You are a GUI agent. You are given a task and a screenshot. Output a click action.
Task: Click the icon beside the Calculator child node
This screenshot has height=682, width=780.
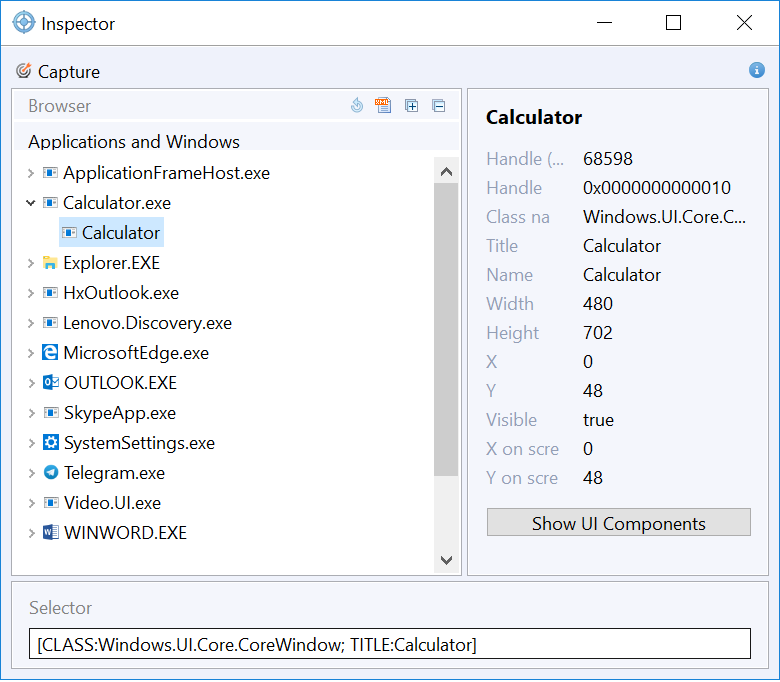(x=69, y=232)
